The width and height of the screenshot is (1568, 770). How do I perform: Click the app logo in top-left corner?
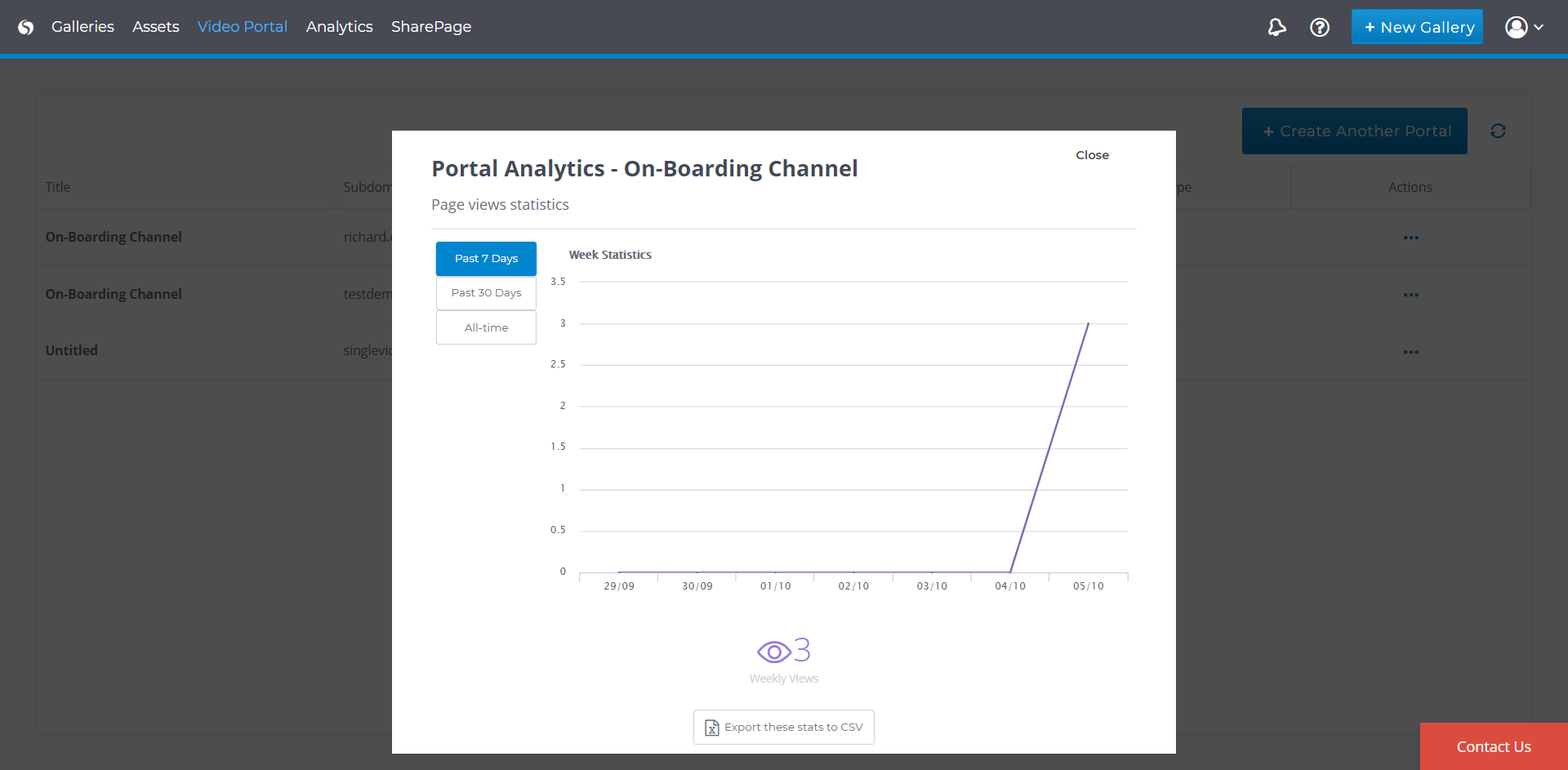(x=26, y=27)
